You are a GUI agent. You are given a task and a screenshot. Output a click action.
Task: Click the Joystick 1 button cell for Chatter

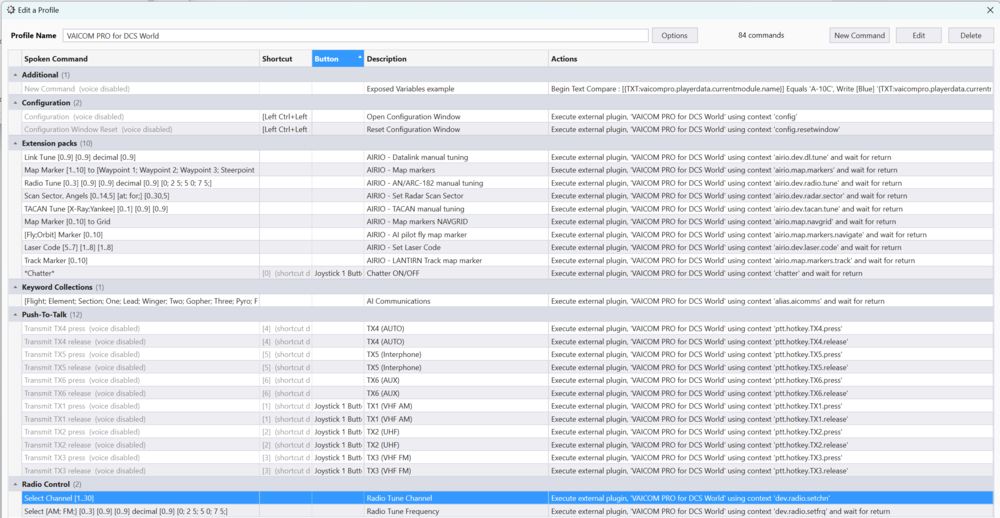click(338, 273)
